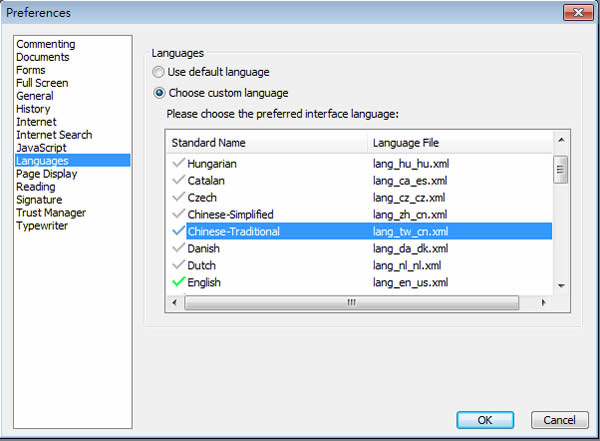
Task: Click the horizontal scrollbar right arrow
Action: 543,302
